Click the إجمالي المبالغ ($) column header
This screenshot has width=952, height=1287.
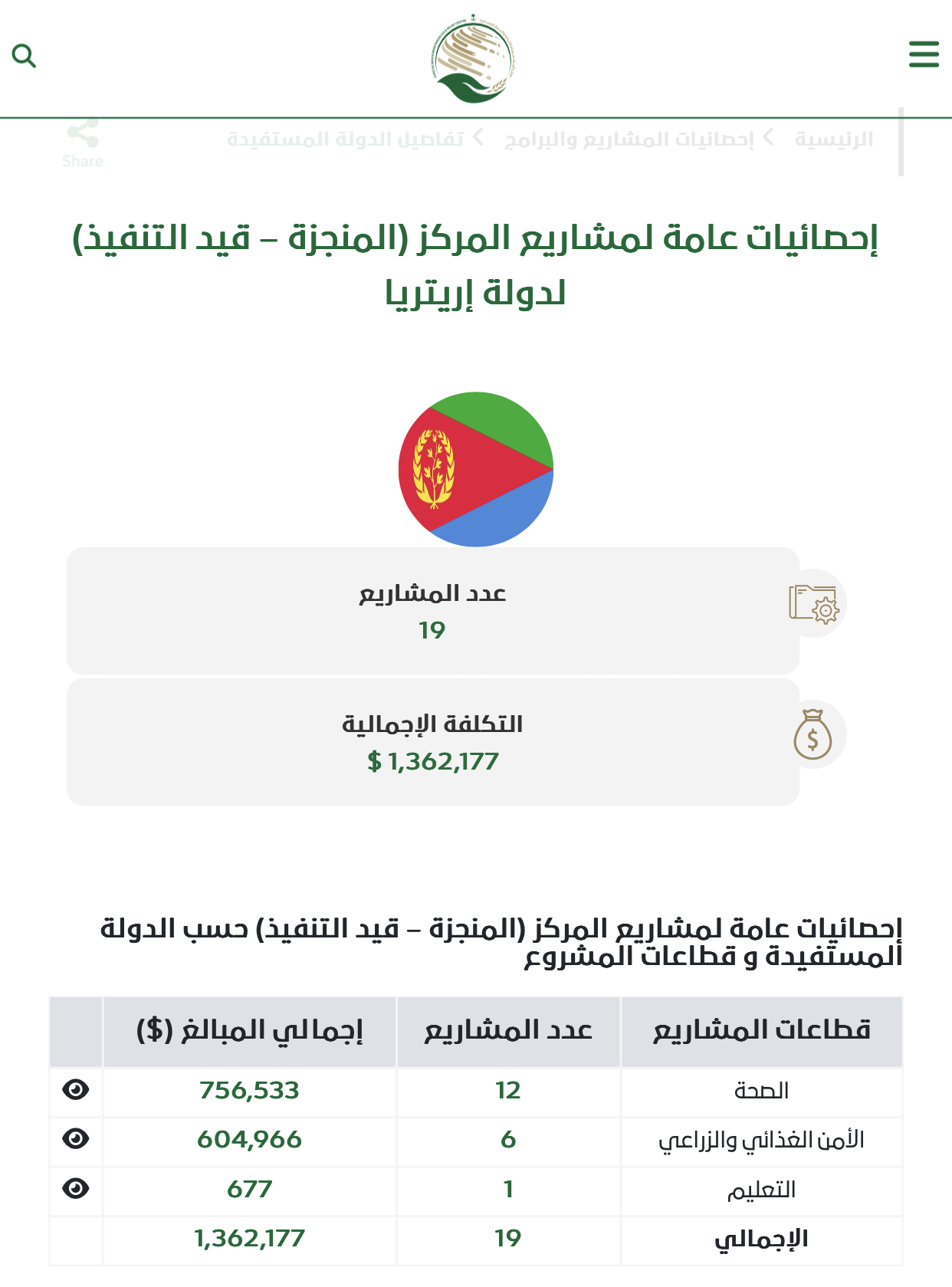(249, 1031)
